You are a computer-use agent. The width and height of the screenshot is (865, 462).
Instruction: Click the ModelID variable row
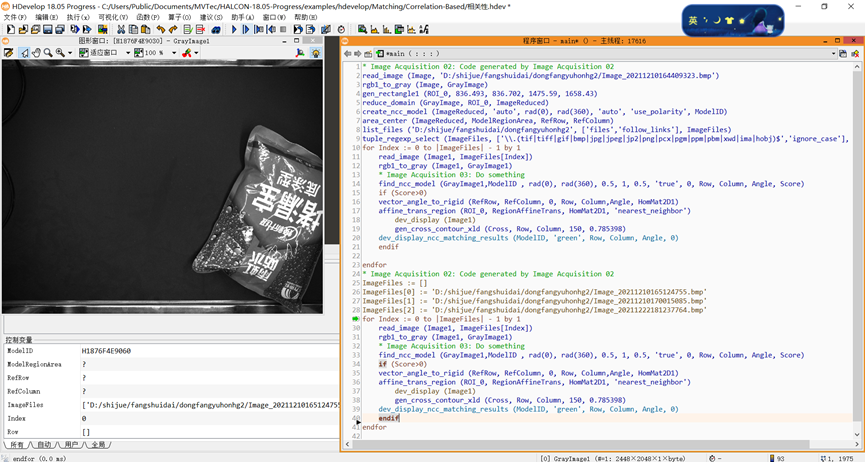[x=172, y=351]
